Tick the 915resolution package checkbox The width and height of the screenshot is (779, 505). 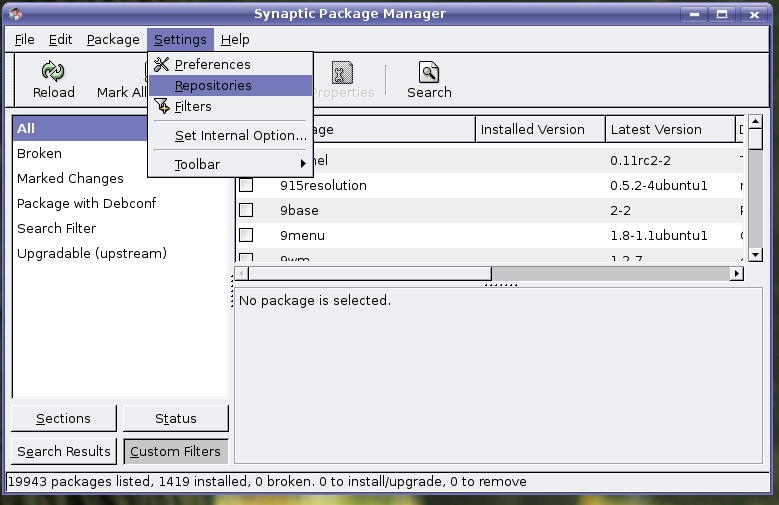246,185
